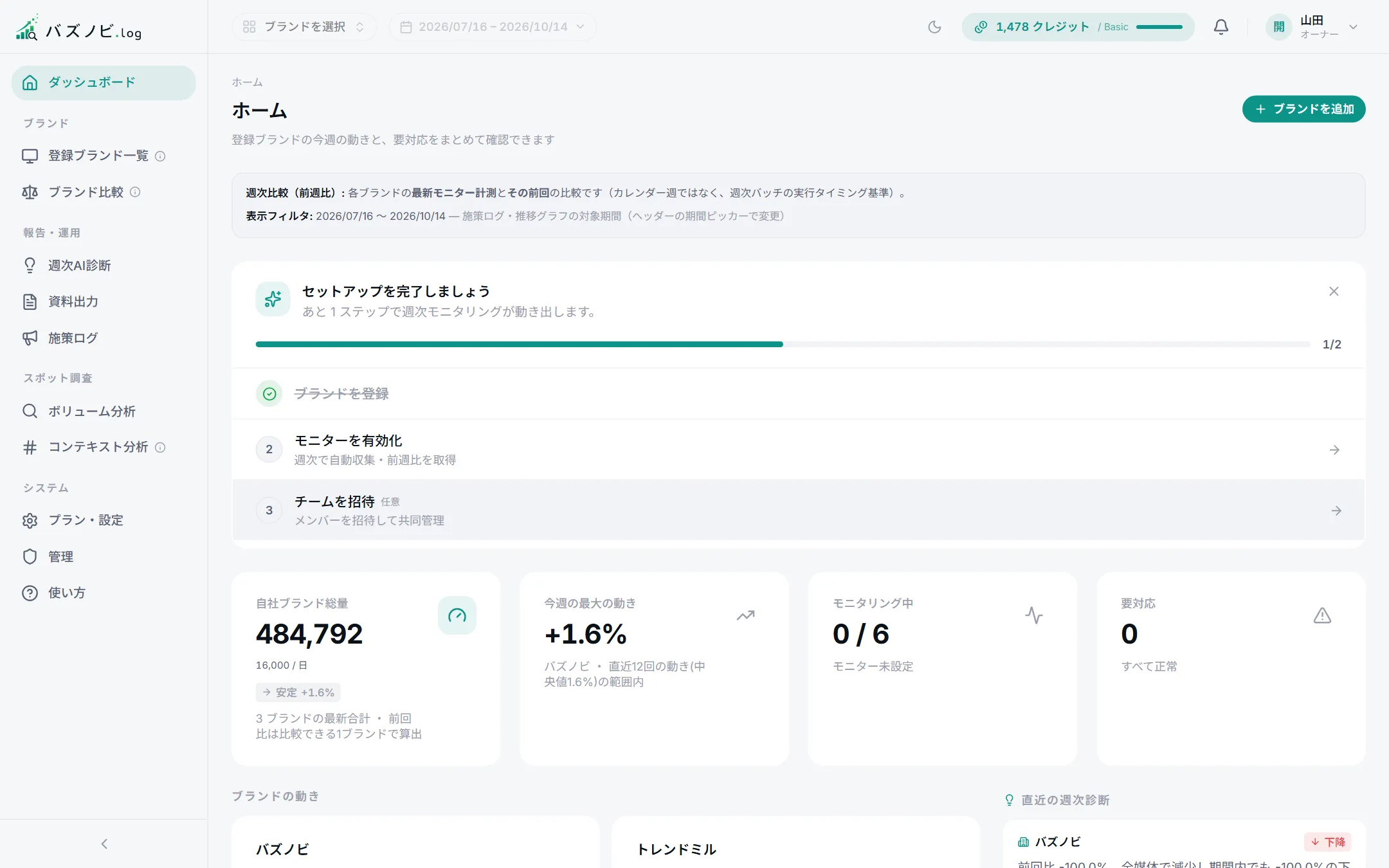Click the info icon beside ブランド比較

tap(135, 192)
